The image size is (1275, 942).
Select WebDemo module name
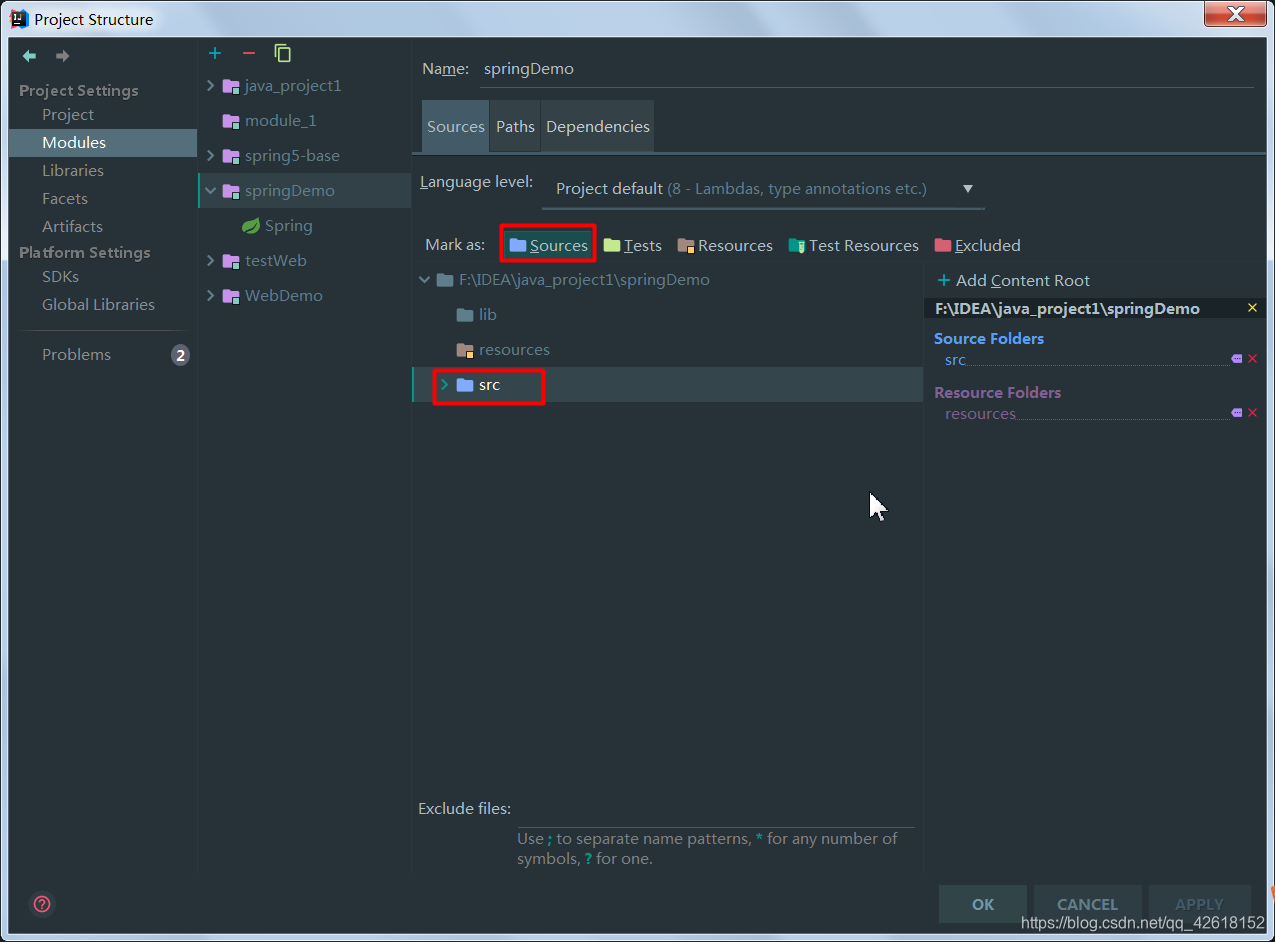(x=284, y=296)
